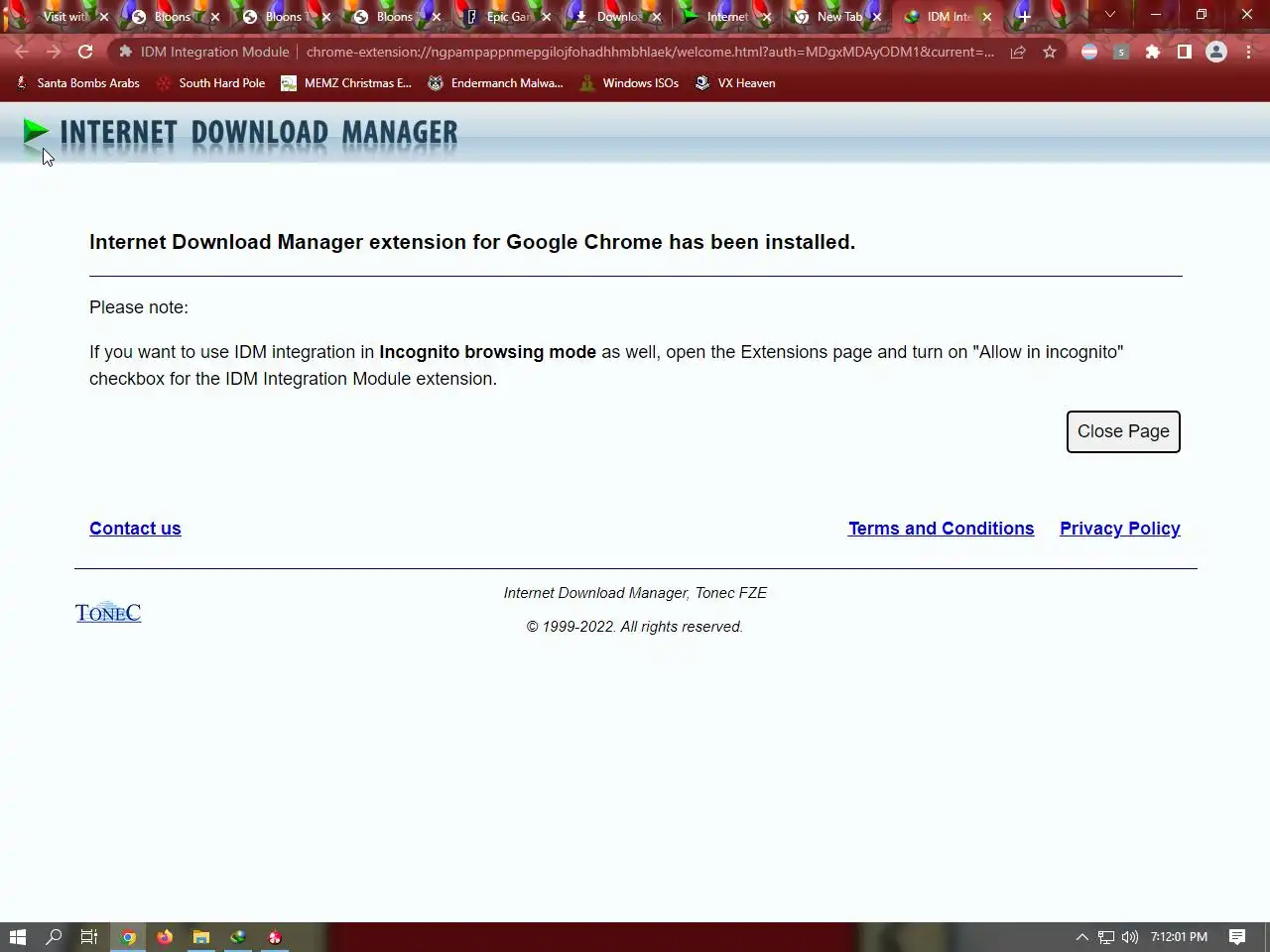Close the Download tab

(656, 17)
